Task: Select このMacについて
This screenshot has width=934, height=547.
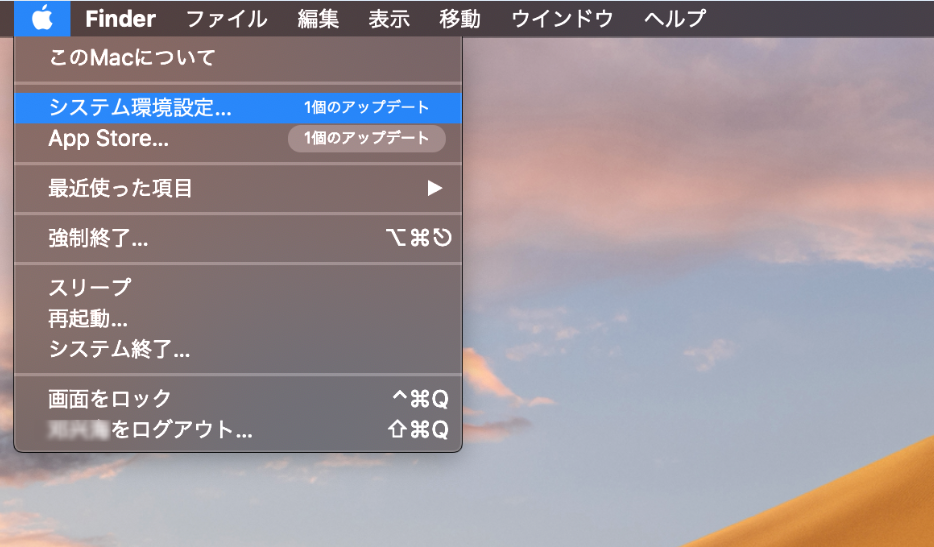Action: click(238, 58)
